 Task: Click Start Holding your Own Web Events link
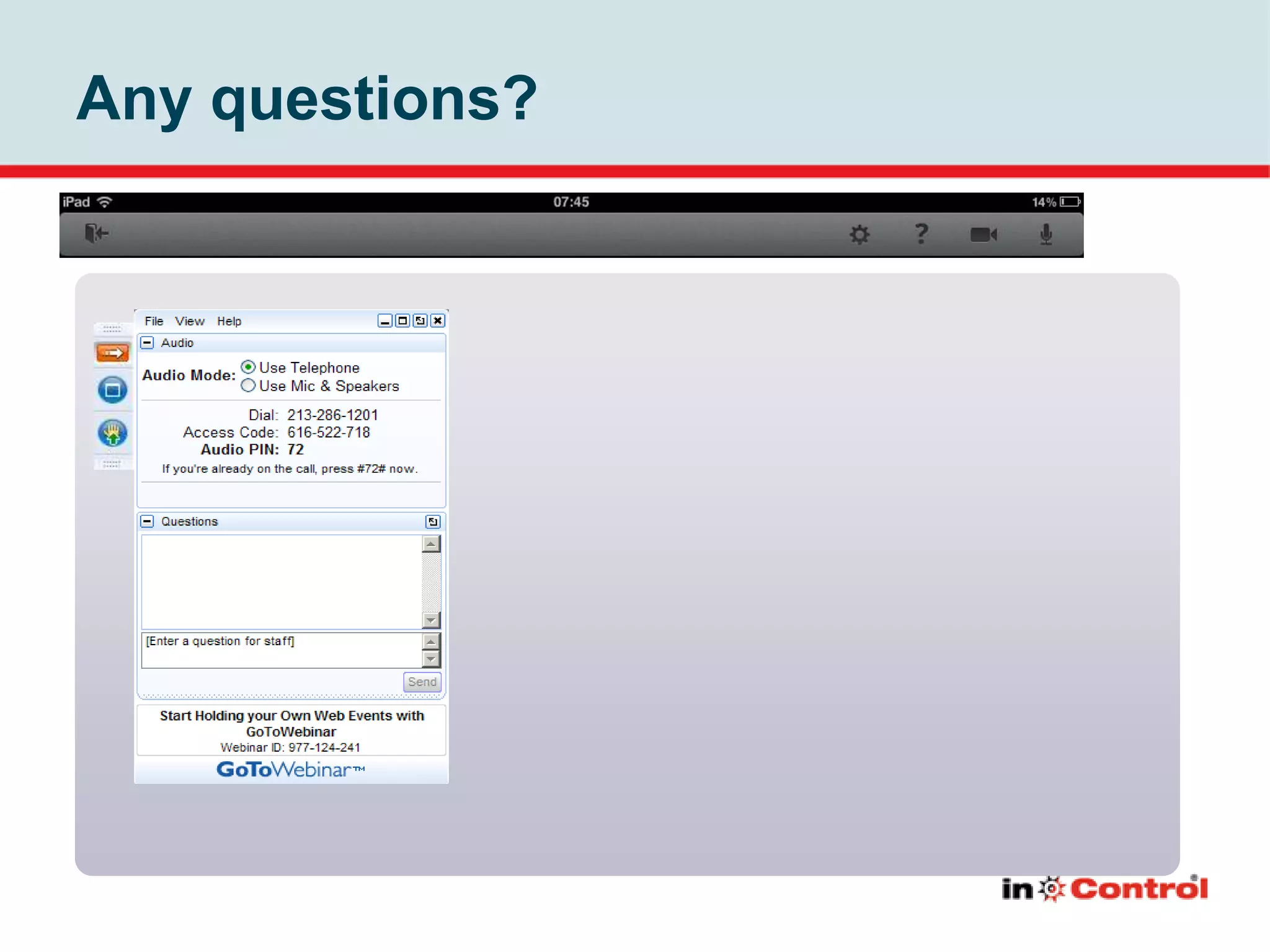tap(291, 723)
